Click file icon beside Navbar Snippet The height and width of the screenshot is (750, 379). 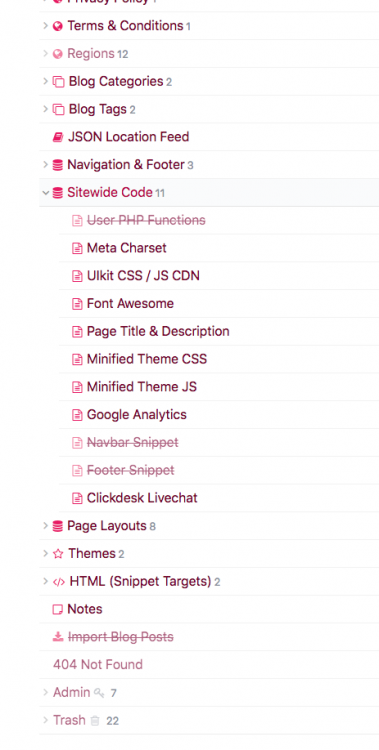[77, 442]
